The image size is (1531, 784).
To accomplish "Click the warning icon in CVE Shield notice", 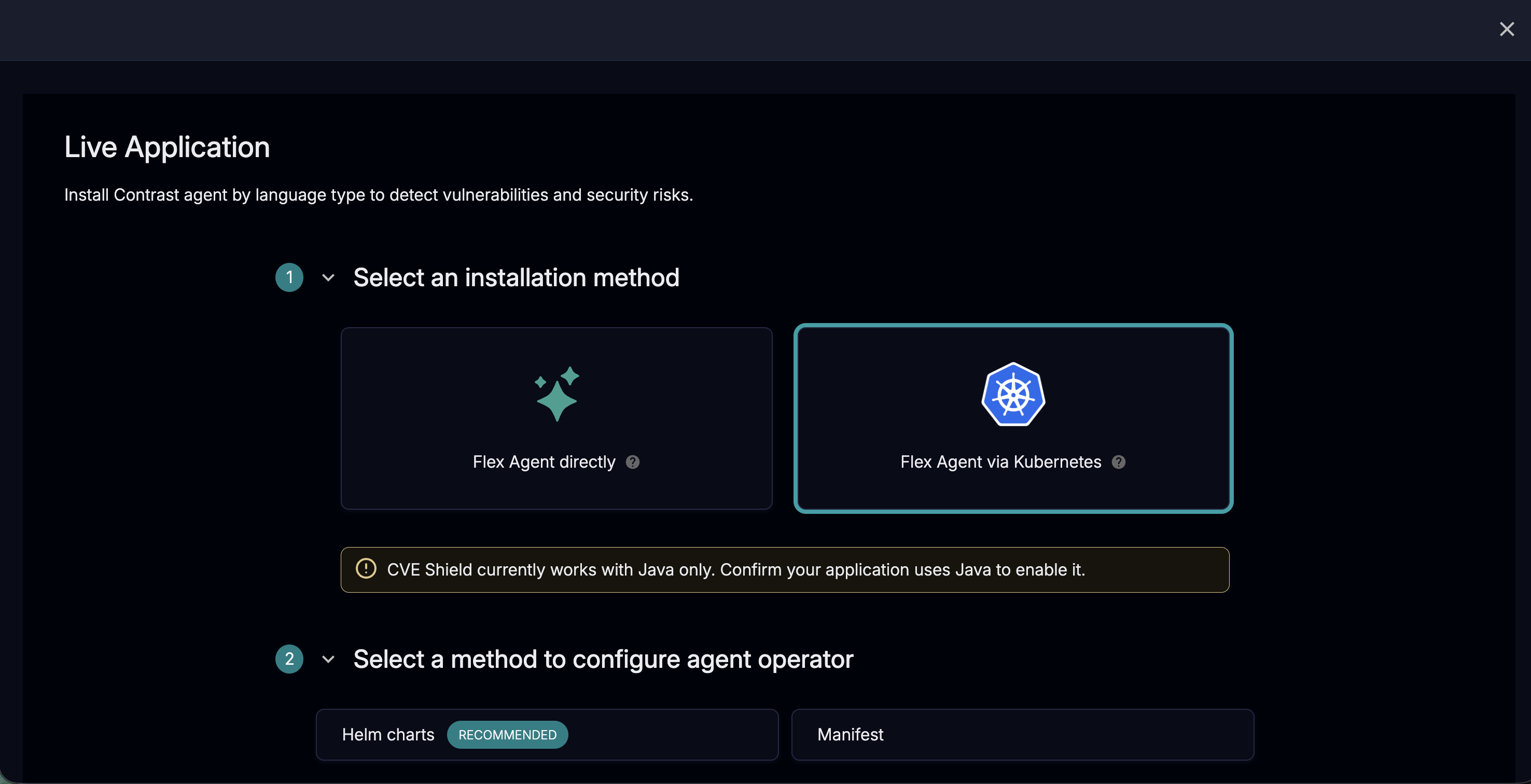I will [x=366, y=569].
